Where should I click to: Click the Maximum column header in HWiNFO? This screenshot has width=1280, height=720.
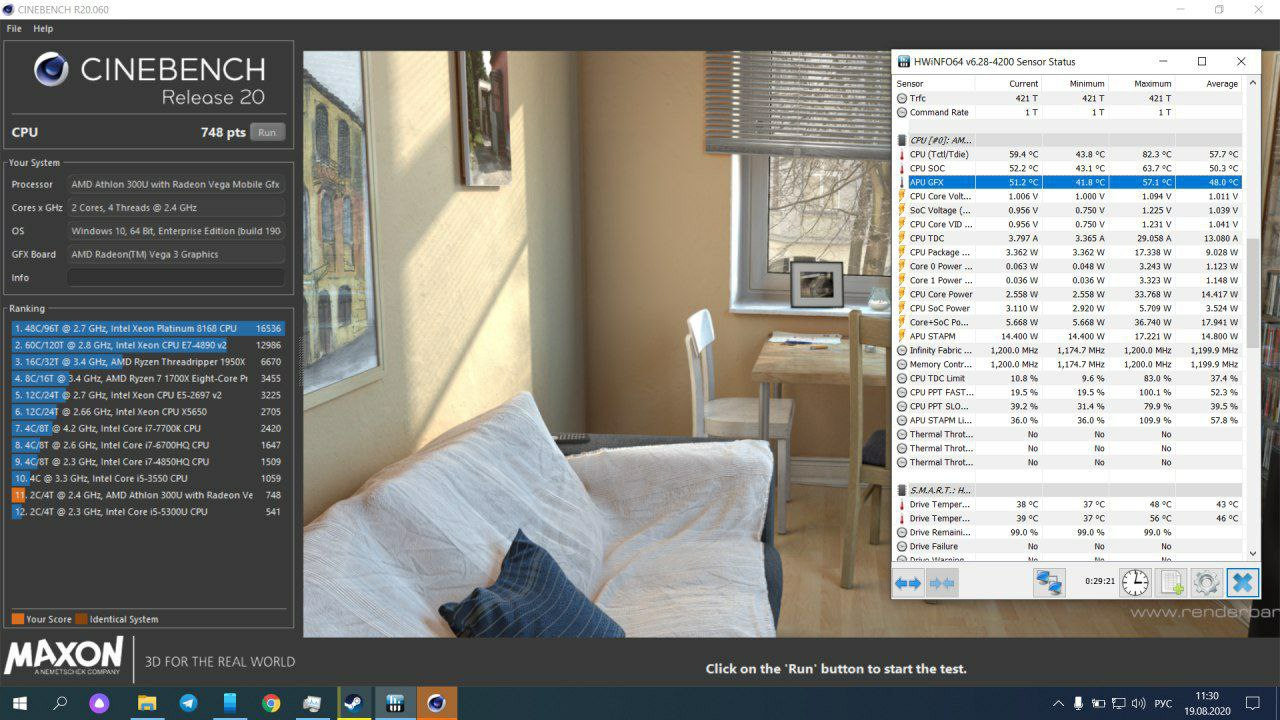pos(1141,84)
